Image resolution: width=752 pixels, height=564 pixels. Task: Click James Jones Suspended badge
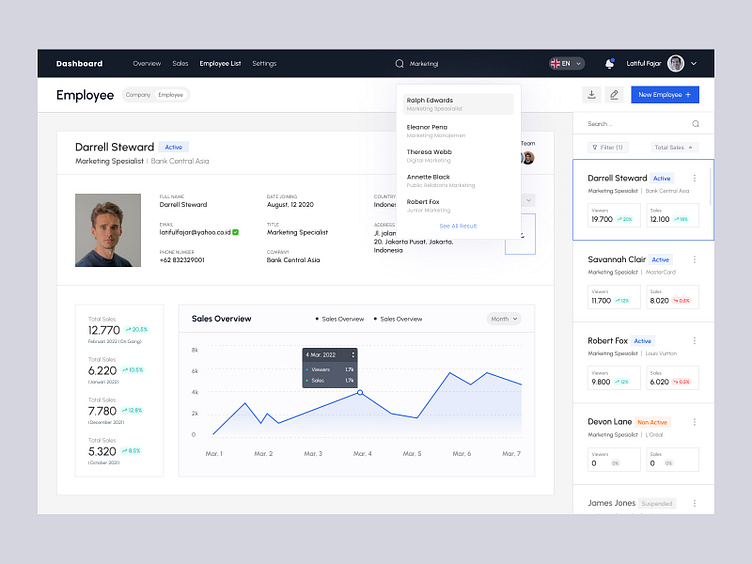point(657,504)
